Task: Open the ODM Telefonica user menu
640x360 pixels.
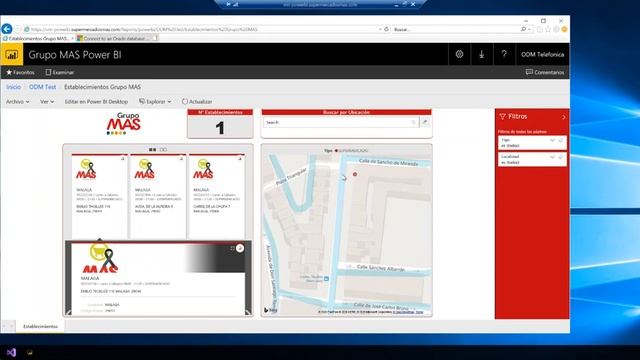Action: click(542, 54)
